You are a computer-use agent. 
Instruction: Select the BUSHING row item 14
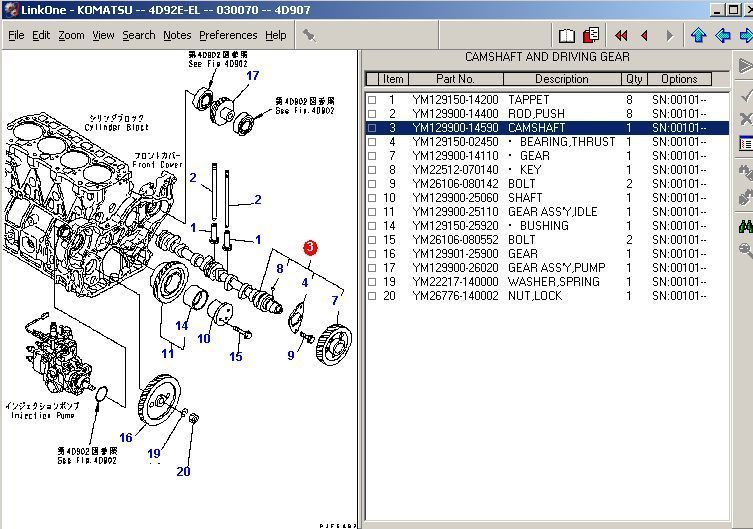click(547, 226)
